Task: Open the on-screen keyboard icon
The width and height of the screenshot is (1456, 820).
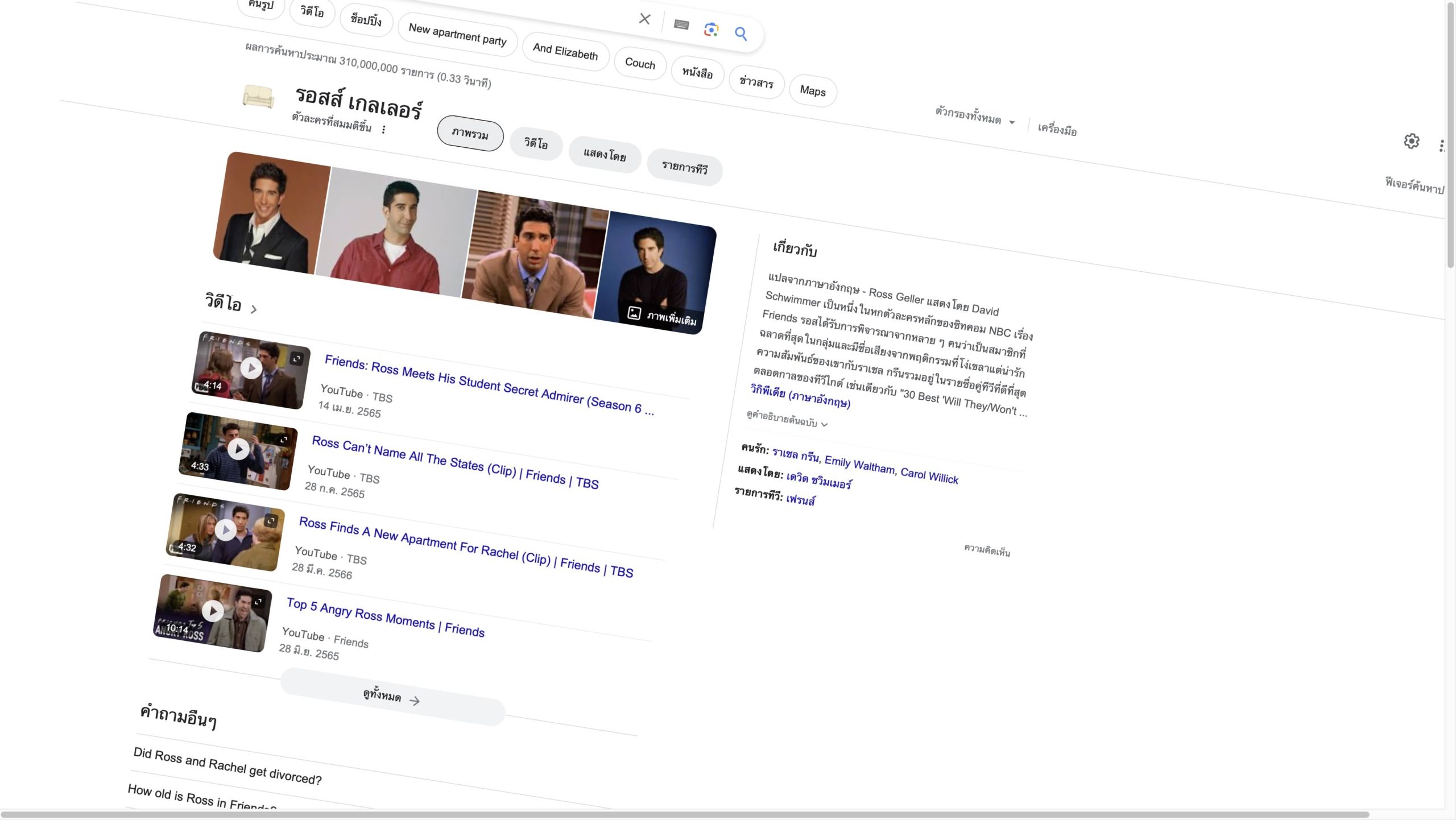Action: click(681, 25)
